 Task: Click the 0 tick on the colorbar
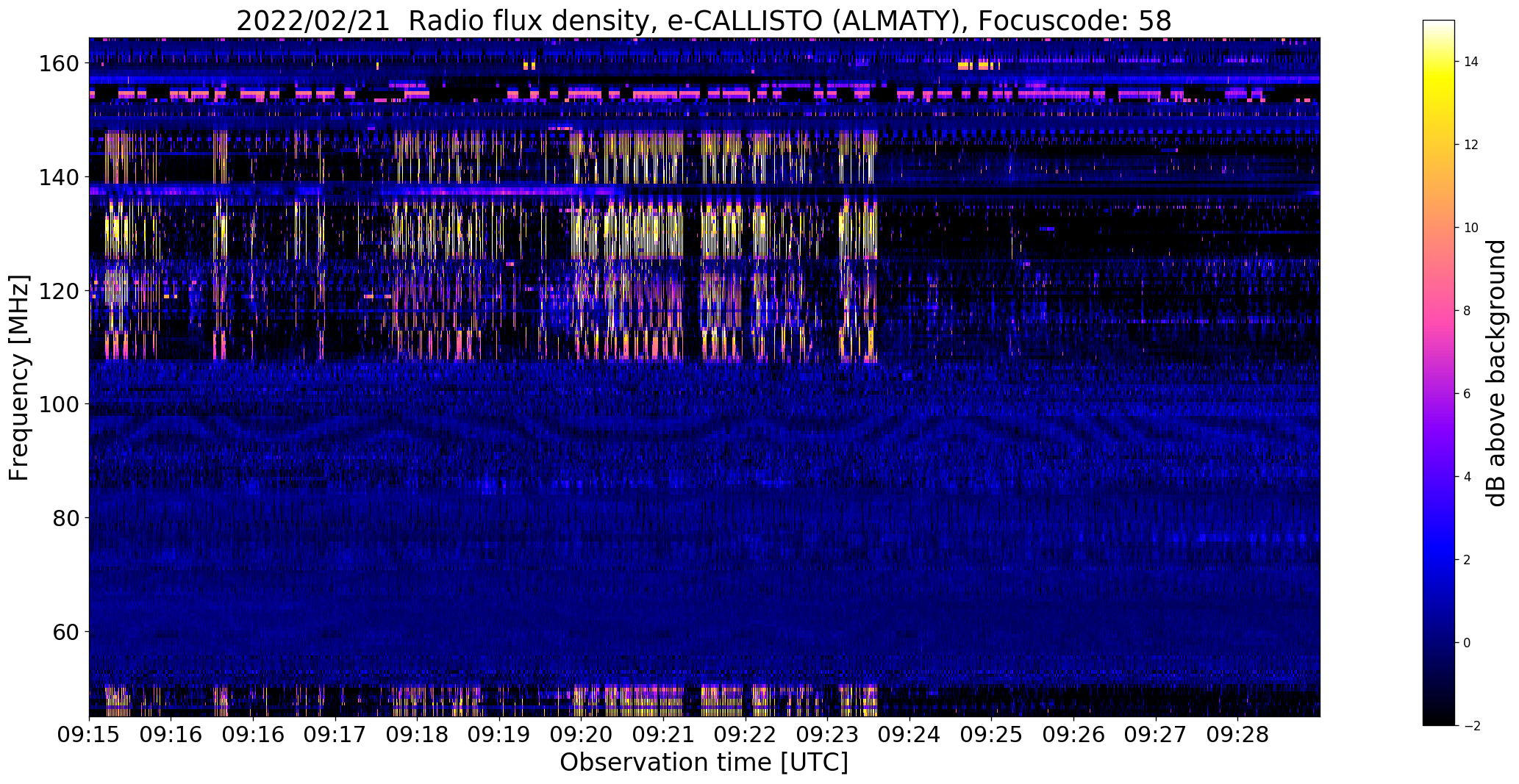[x=1468, y=643]
